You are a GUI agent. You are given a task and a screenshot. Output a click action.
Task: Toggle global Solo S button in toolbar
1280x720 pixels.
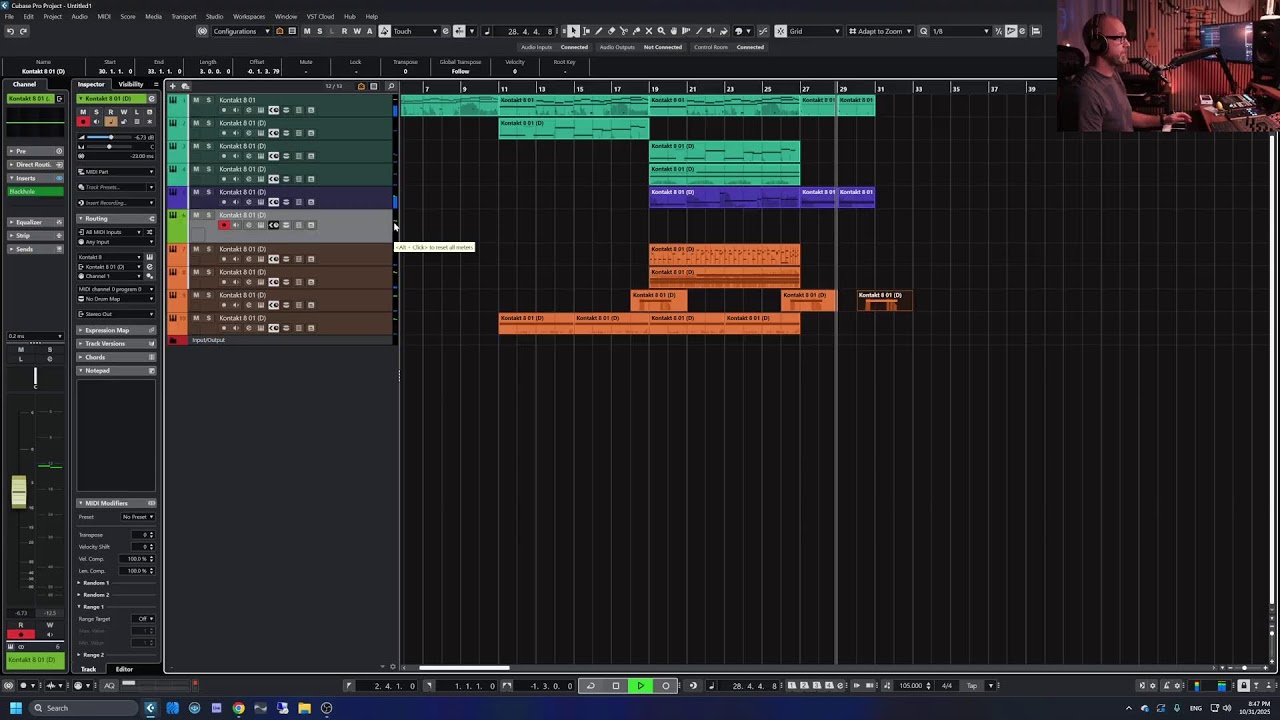point(319,31)
